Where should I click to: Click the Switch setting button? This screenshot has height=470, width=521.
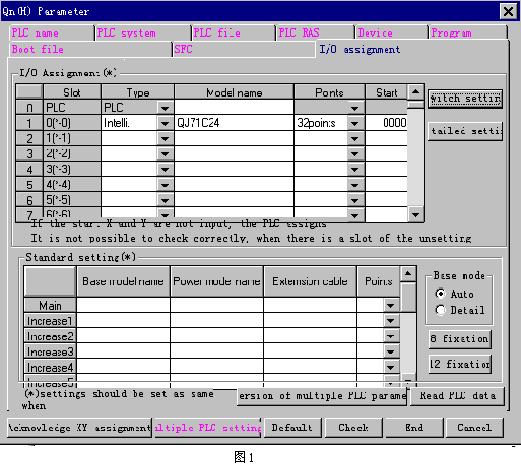click(x=466, y=99)
